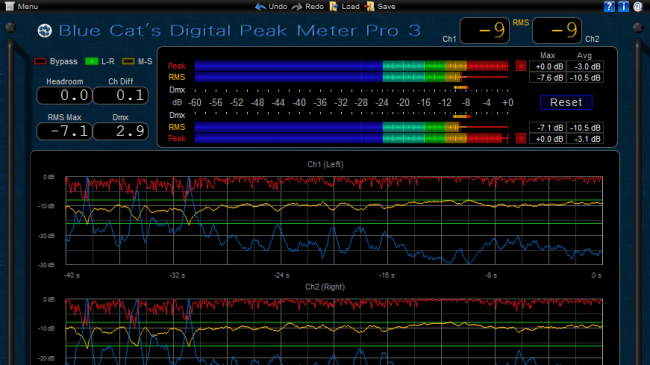Select Ch1 peak Max value +0.0 dB
The height and width of the screenshot is (365, 650).
(548, 66)
